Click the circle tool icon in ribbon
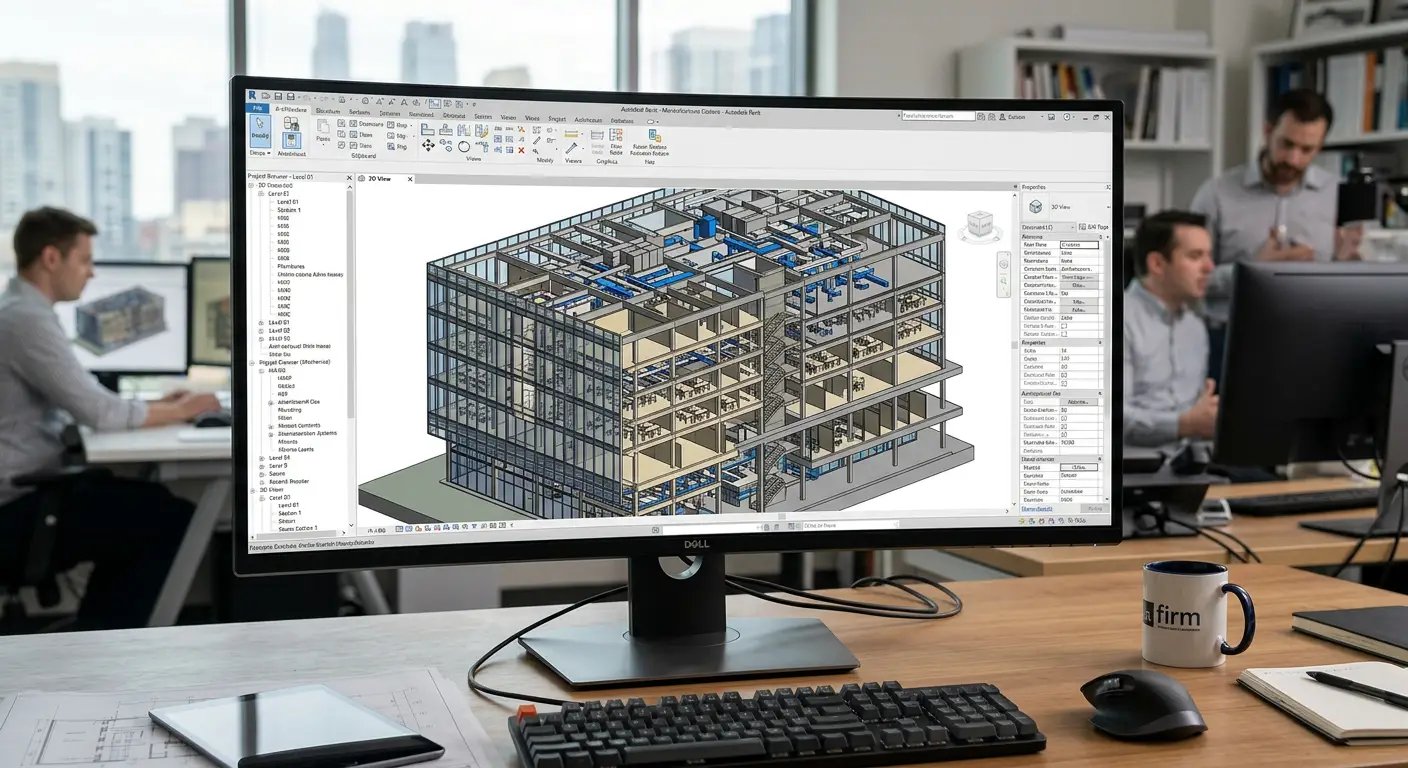This screenshot has width=1408, height=768. point(464,147)
